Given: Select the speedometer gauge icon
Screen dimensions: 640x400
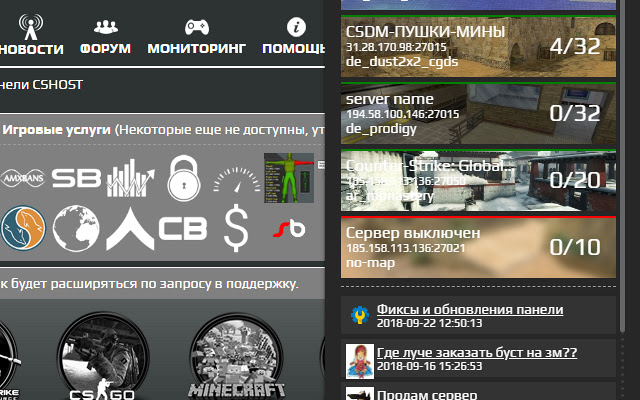Looking at the screenshot, I should (237, 180).
